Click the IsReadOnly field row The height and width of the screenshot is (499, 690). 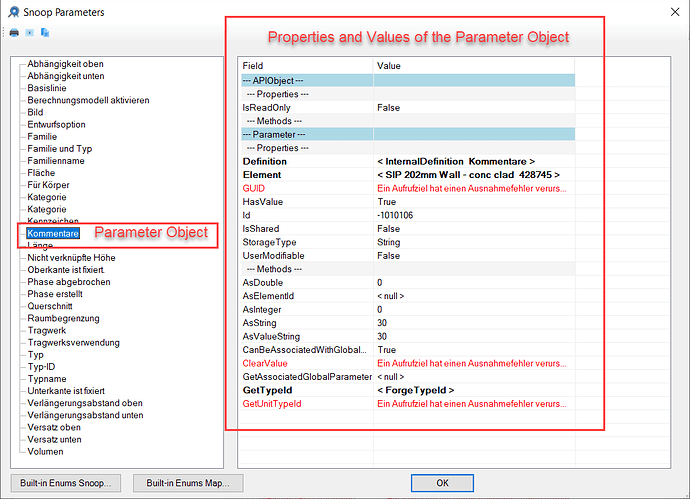(x=408, y=107)
